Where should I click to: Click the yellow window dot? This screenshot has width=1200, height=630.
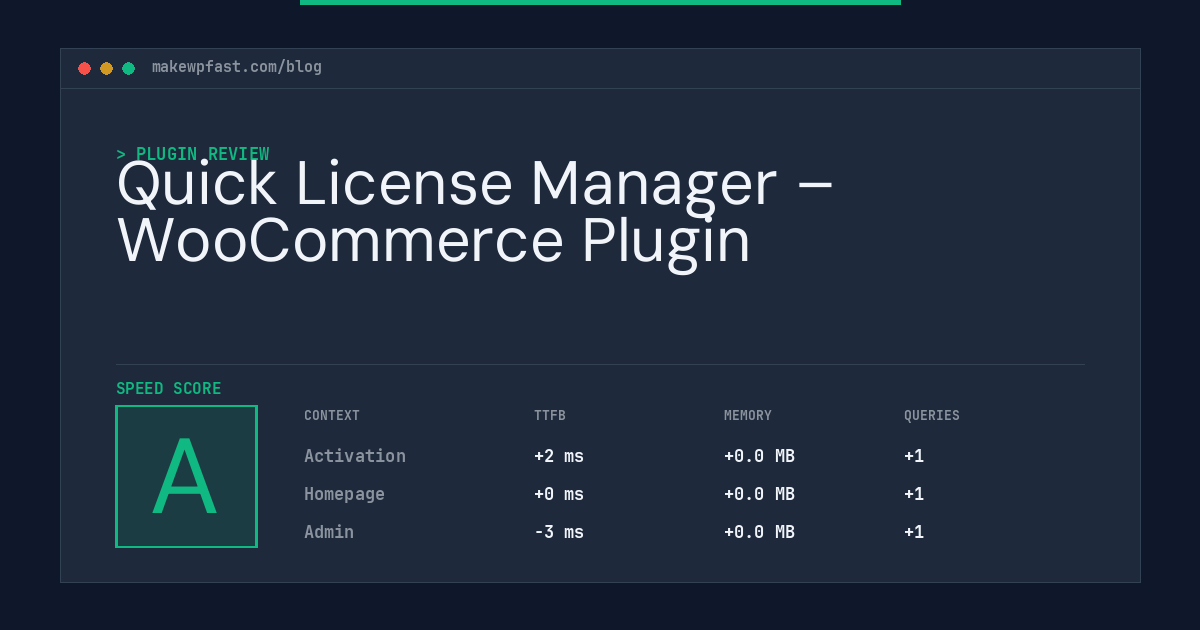(106, 68)
